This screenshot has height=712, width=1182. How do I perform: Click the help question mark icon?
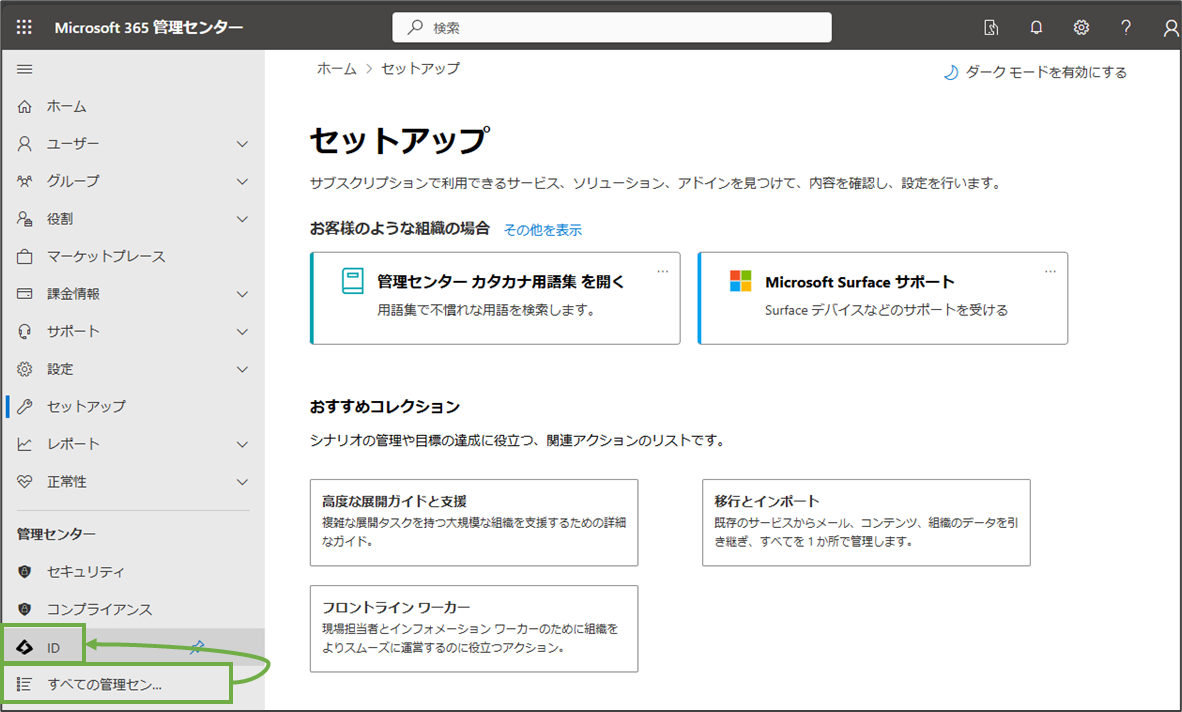click(x=1125, y=28)
